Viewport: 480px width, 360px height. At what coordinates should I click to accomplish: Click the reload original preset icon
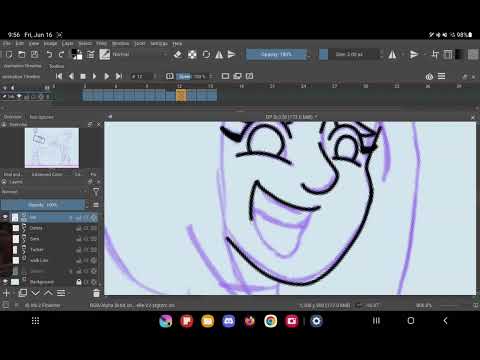click(206, 54)
